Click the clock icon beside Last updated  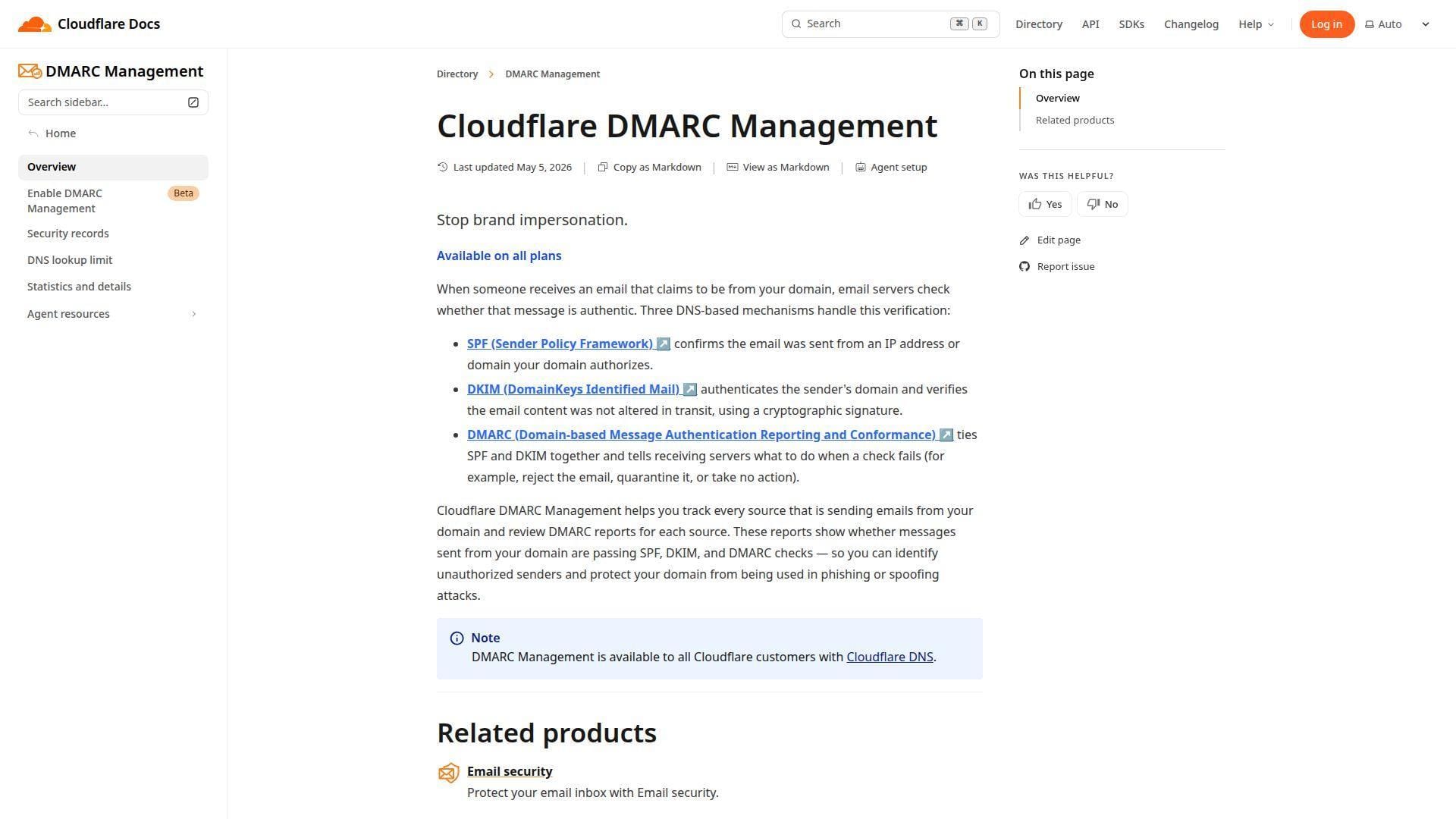pyautogui.click(x=443, y=168)
